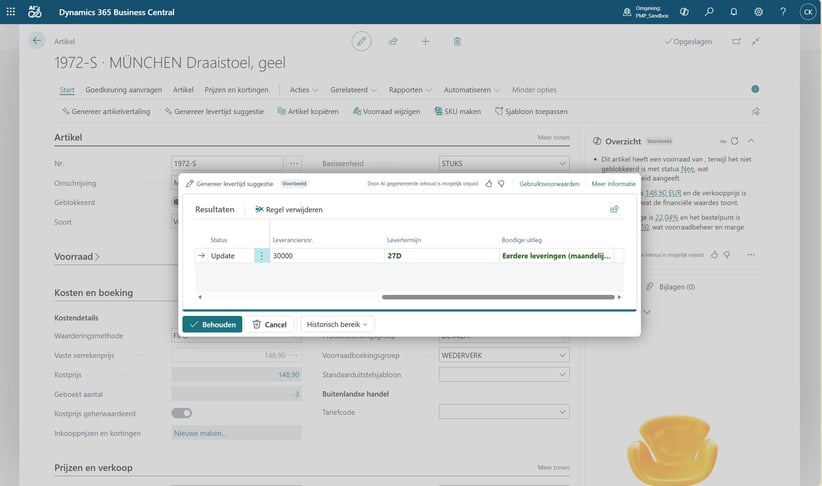Viewport: 822px width, 486px height.
Task: Click Nieuwe maken link for Inkoopprijzen
Action: coord(200,433)
